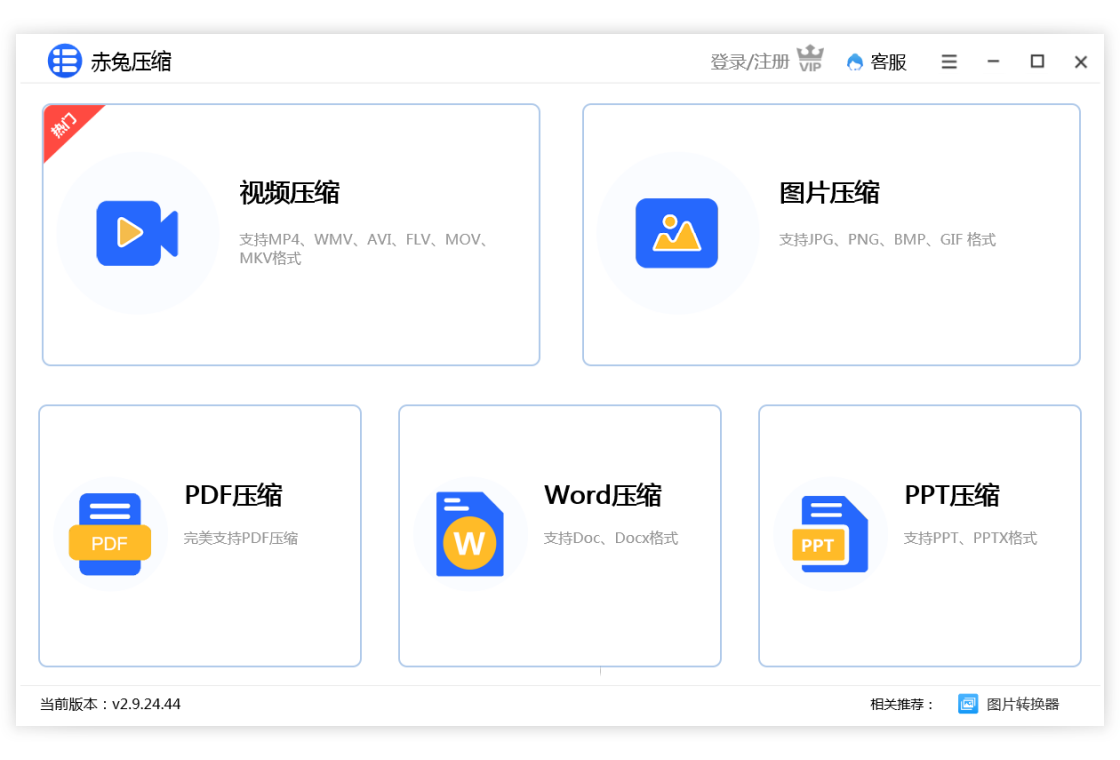The image size is (1120, 760).
Task: Click the 客服 customer service icon
Action: (x=854, y=62)
